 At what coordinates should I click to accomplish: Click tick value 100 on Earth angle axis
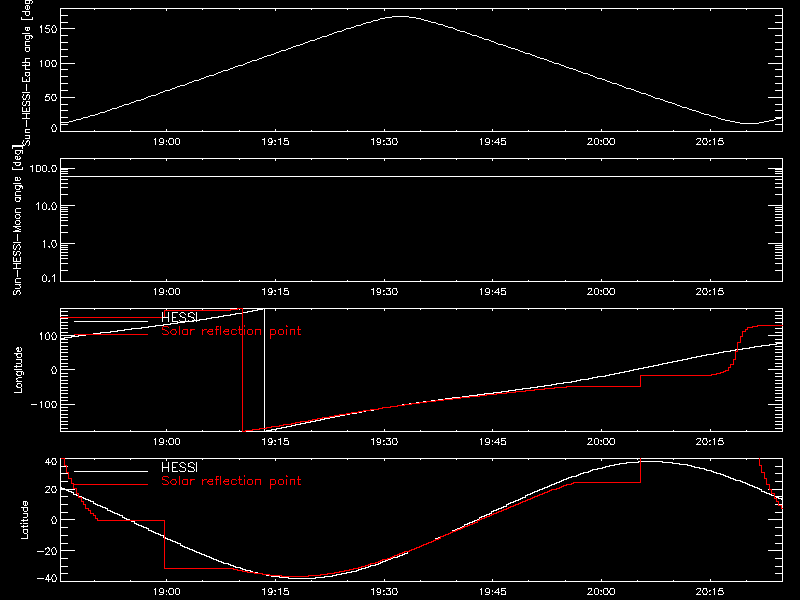pos(47,63)
